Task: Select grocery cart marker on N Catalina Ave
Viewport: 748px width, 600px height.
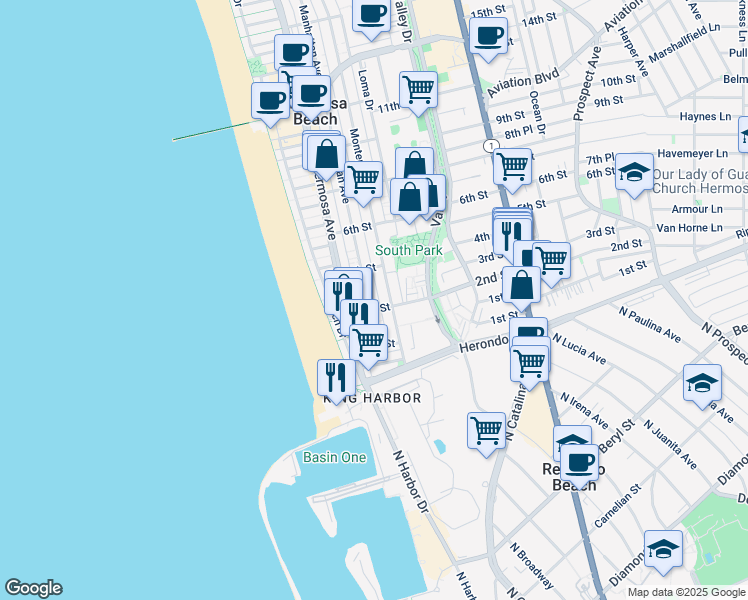Action: [x=529, y=367]
